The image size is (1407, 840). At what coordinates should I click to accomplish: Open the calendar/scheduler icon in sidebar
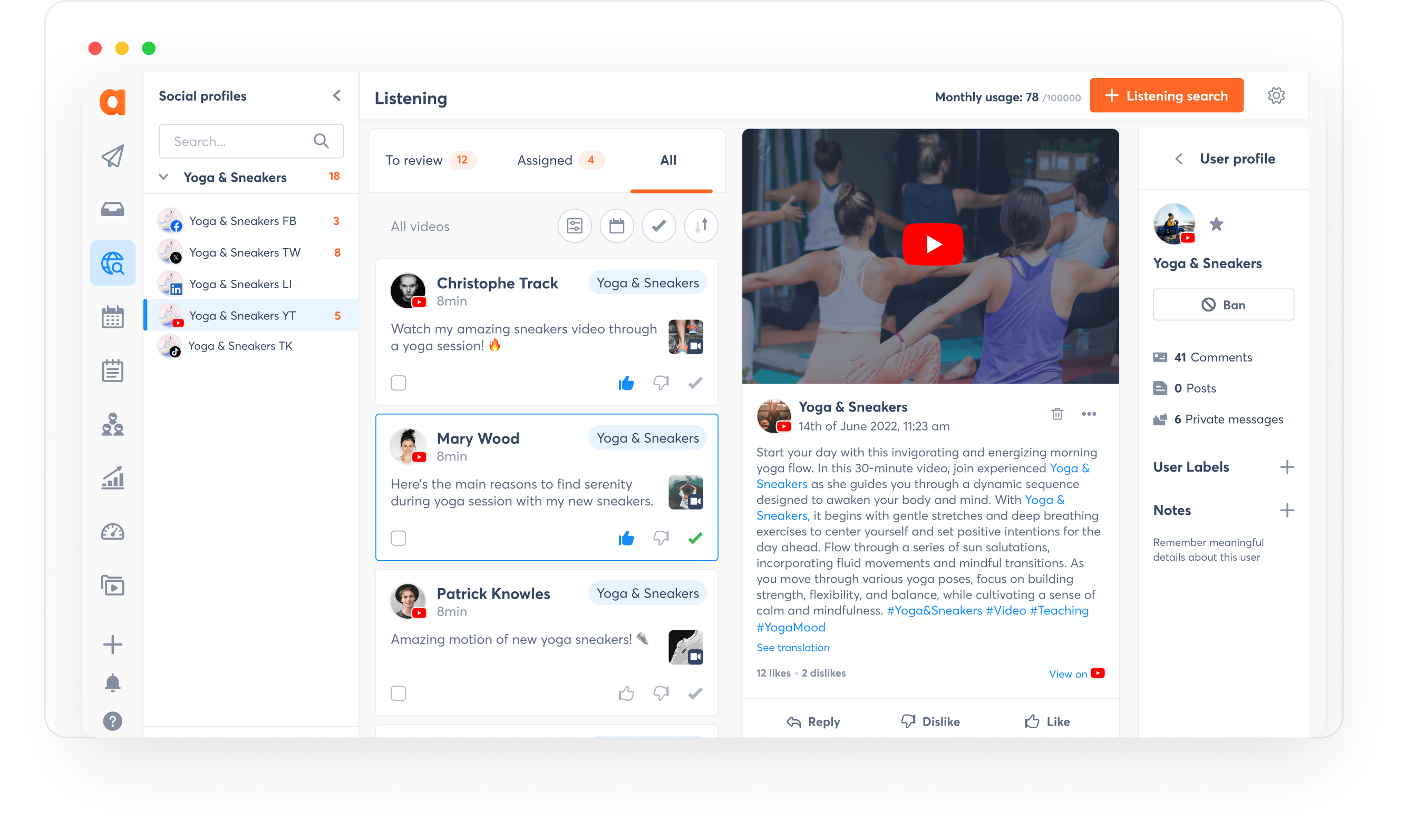click(x=112, y=318)
